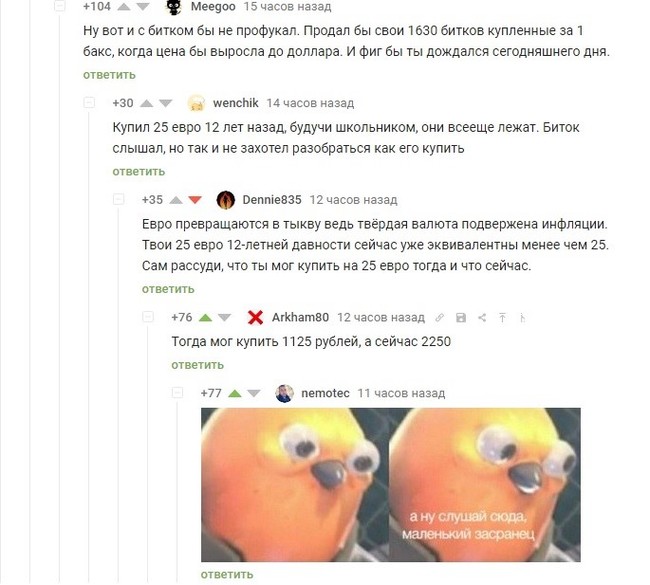Collapse the Arkham80 comment branch

148,317
